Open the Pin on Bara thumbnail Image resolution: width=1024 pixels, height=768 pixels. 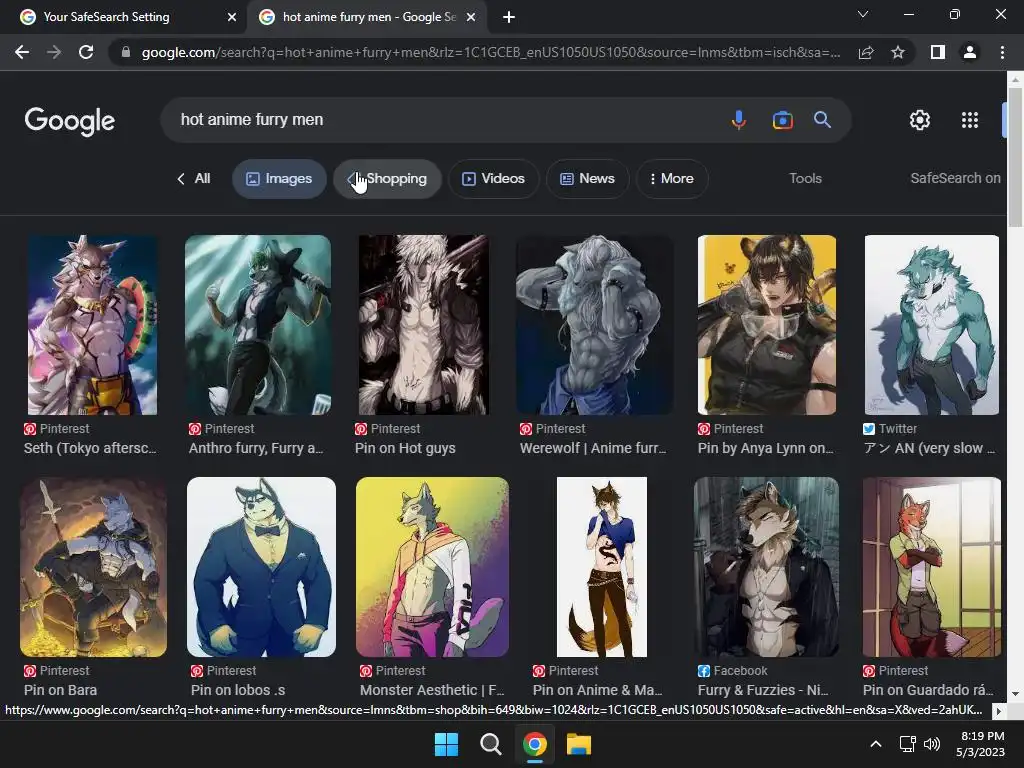pyautogui.click(x=93, y=567)
